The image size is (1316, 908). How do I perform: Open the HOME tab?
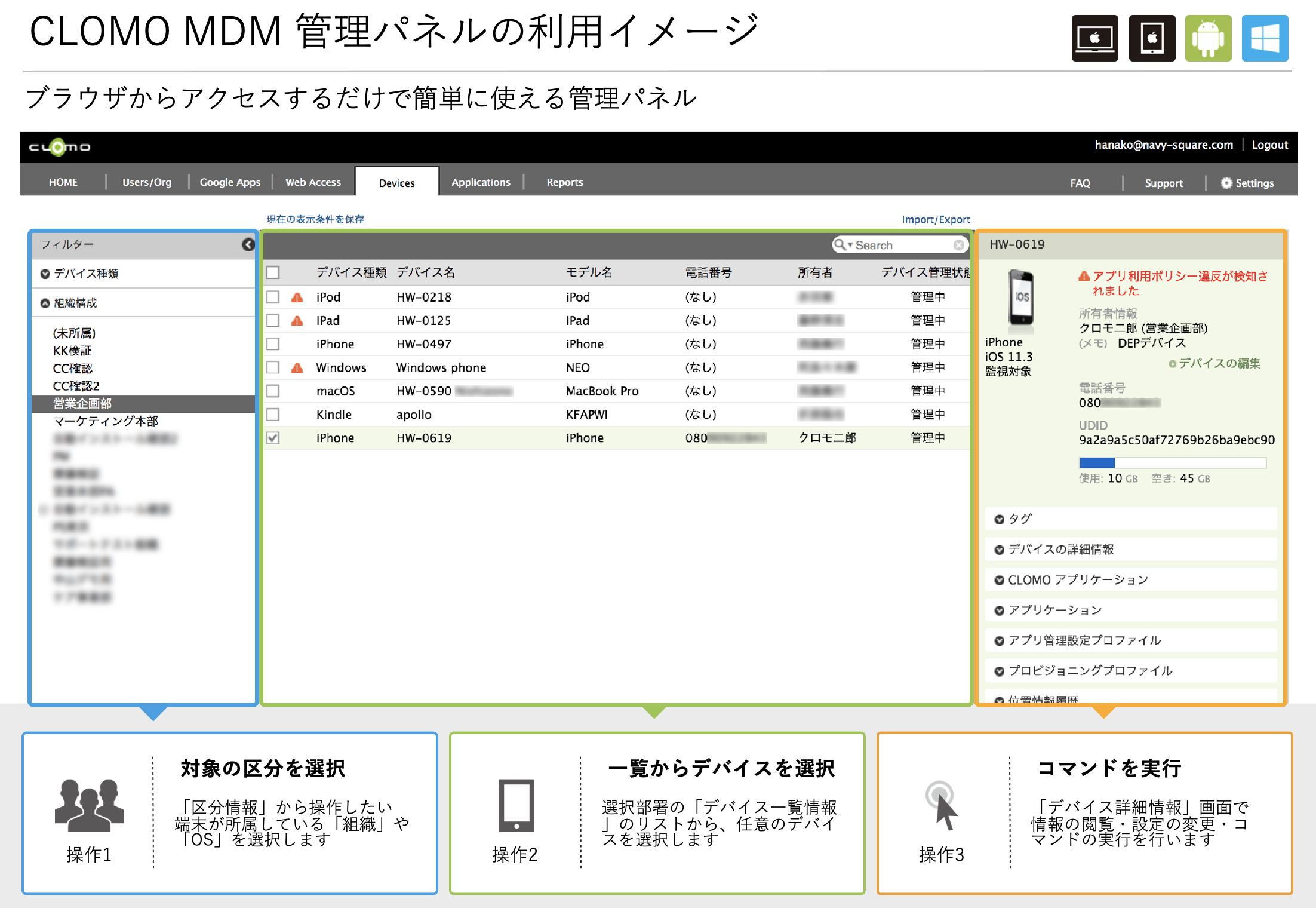click(63, 182)
